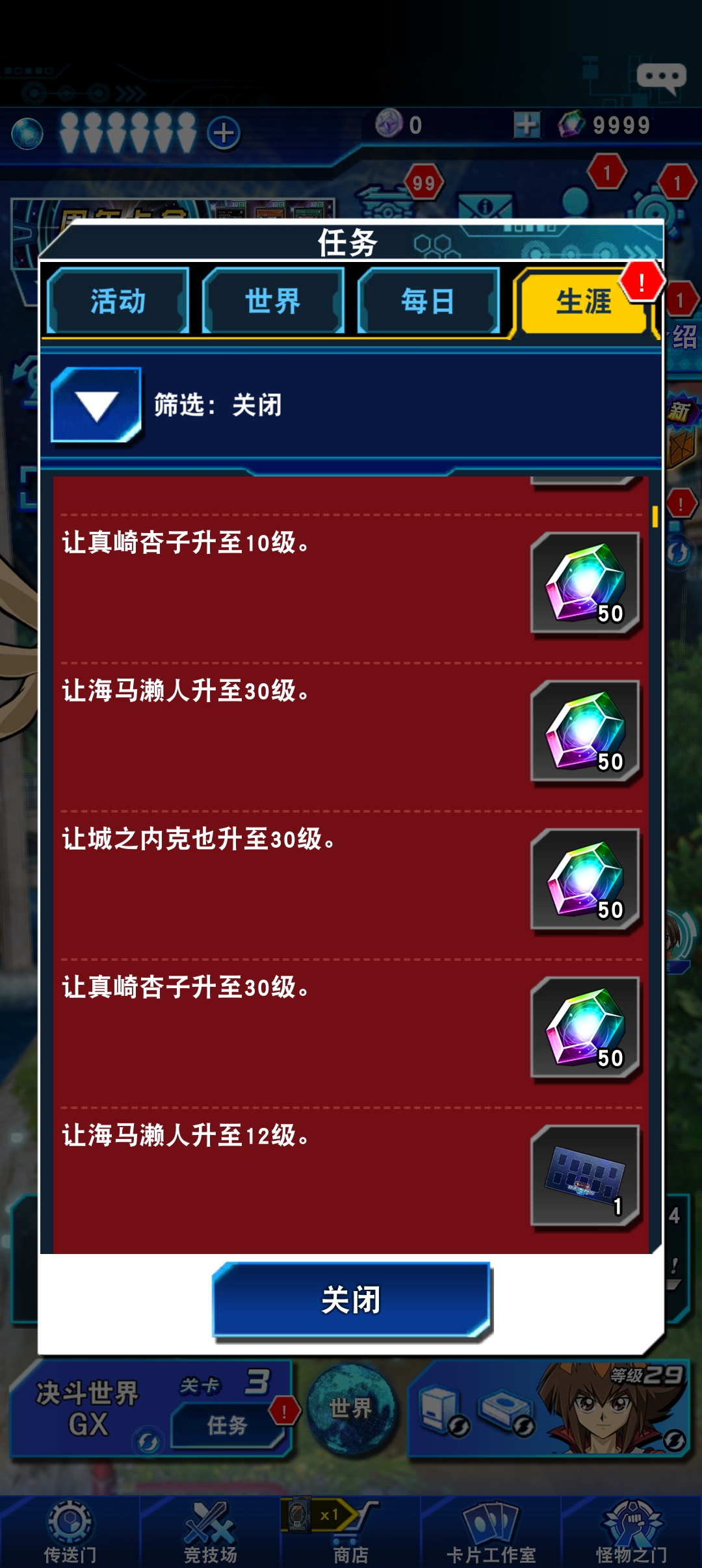Expand the 筛选 filter dropdown arrow
Screen dimensions: 702x1568
96,406
